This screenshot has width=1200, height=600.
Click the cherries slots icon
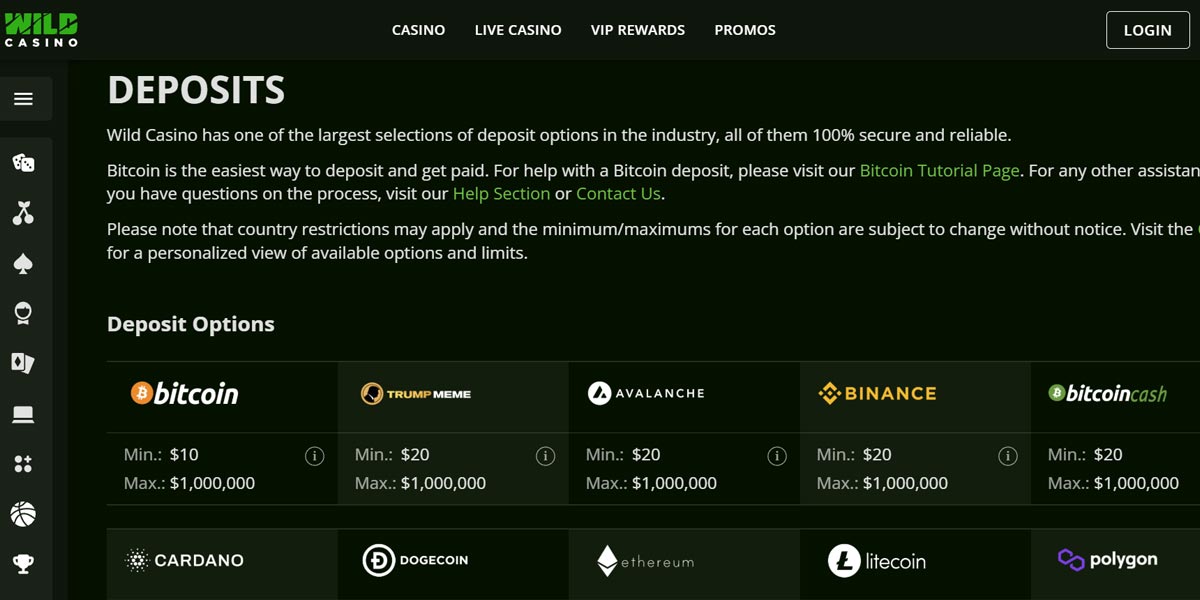[x=23, y=212]
